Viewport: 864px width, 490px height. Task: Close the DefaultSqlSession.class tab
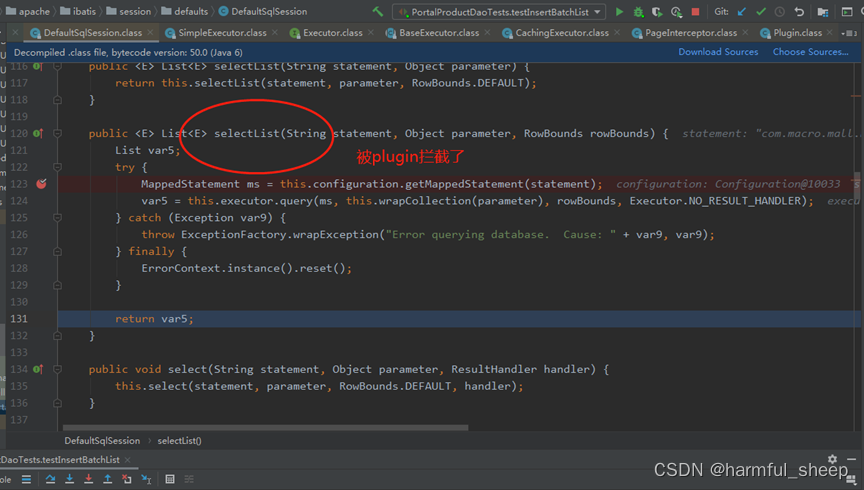(150, 33)
